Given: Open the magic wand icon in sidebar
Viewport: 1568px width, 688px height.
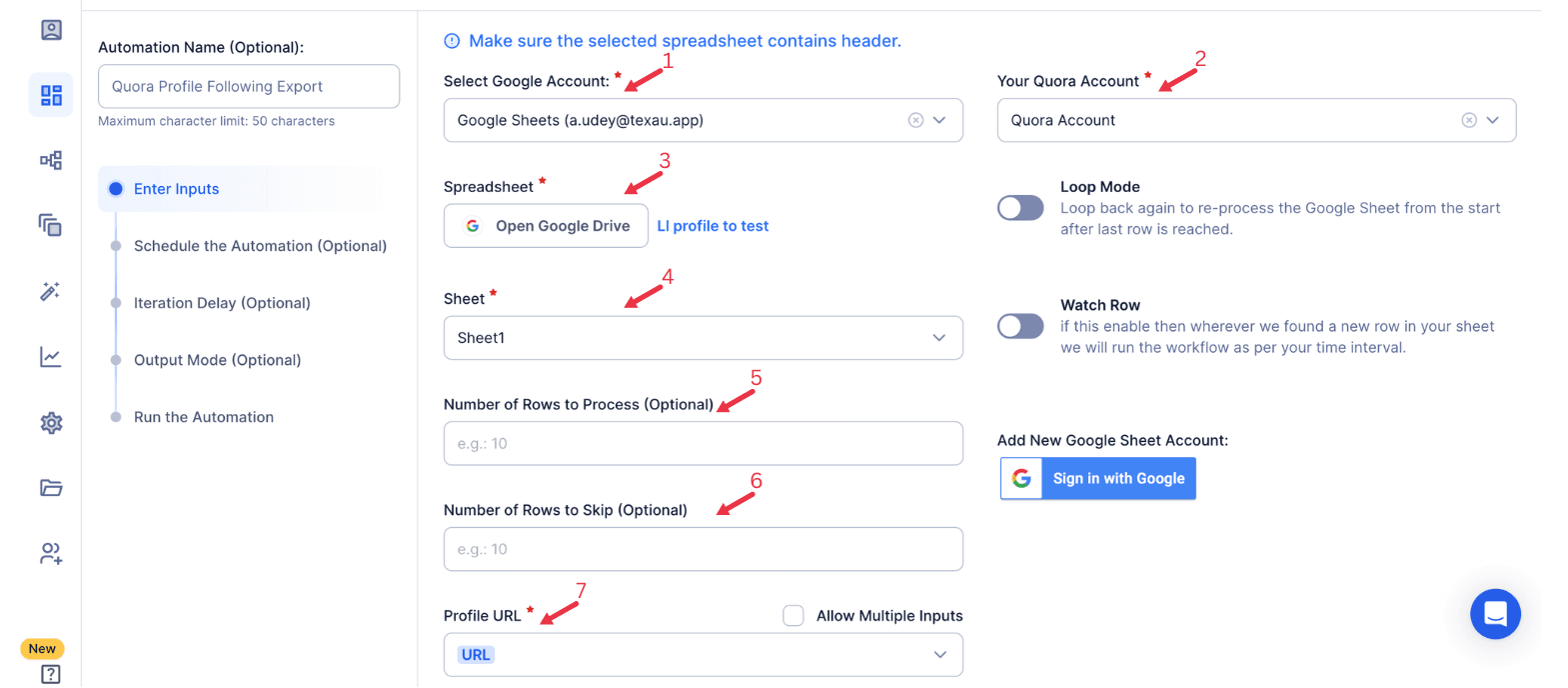Looking at the screenshot, I should point(51,291).
